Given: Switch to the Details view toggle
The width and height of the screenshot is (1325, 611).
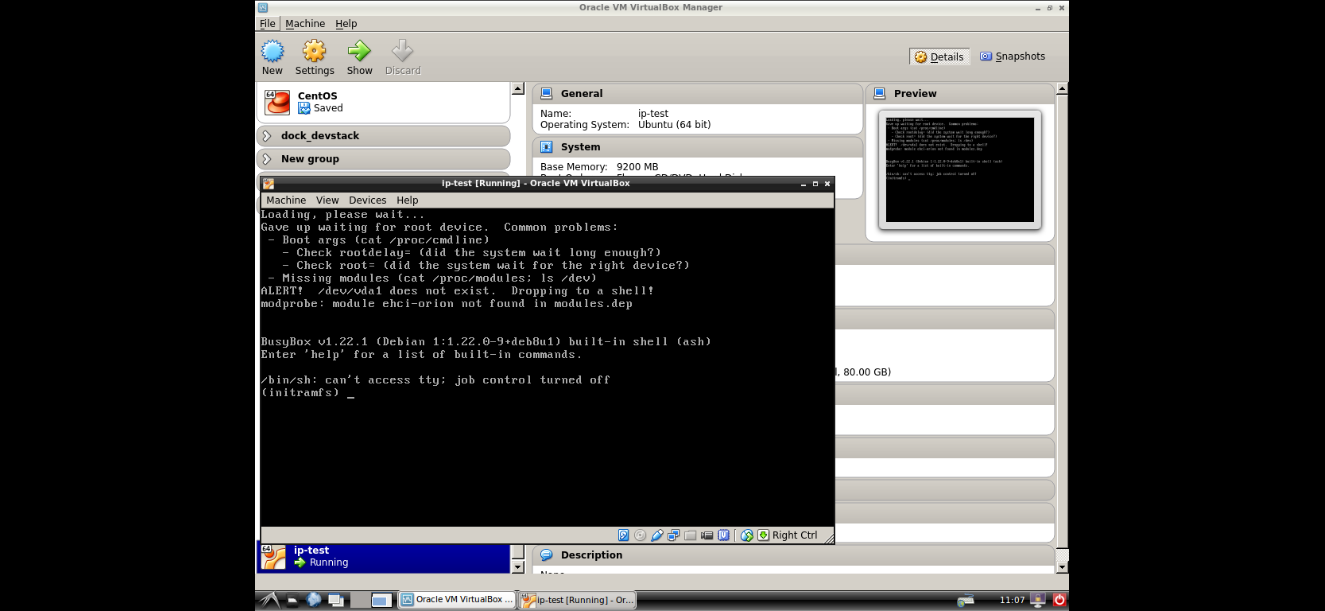Looking at the screenshot, I should pyautogui.click(x=939, y=57).
